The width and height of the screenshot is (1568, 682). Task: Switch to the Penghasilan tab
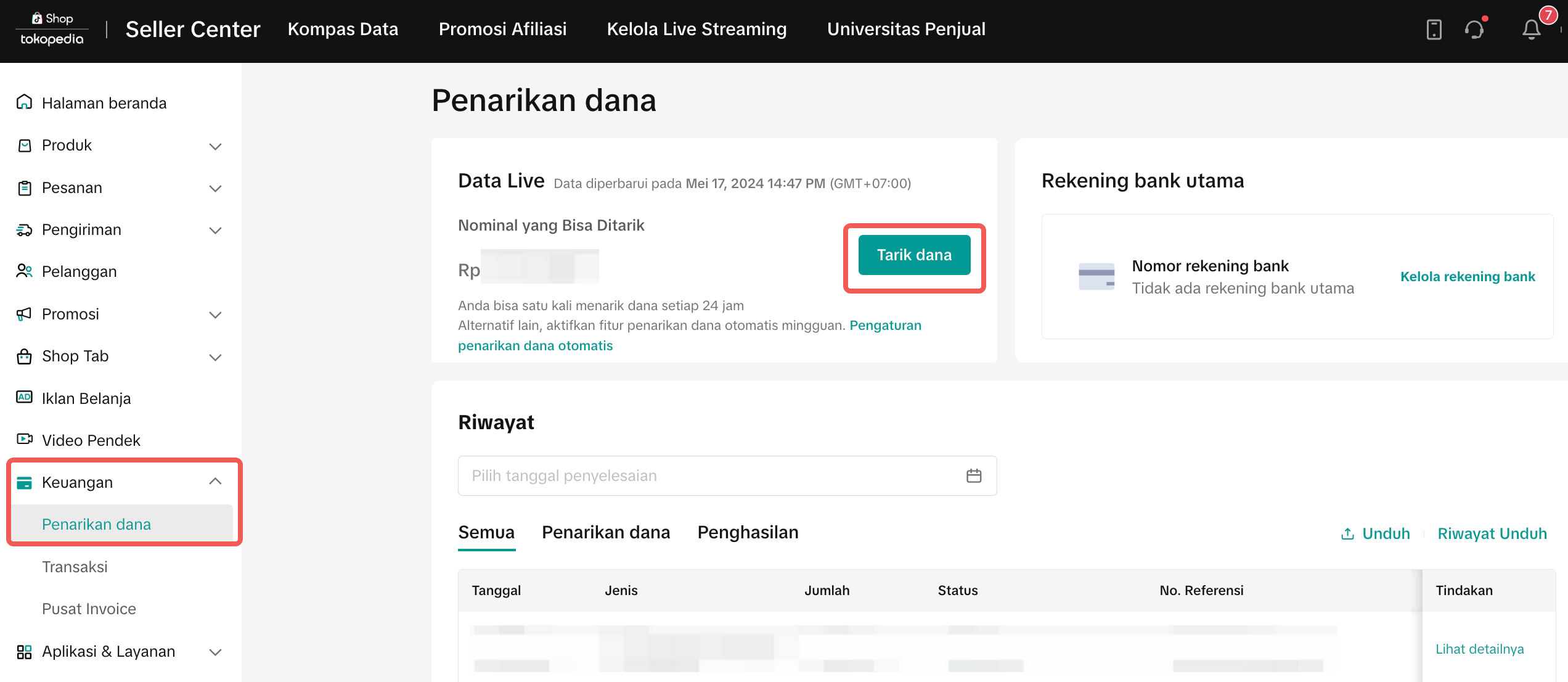click(x=748, y=532)
